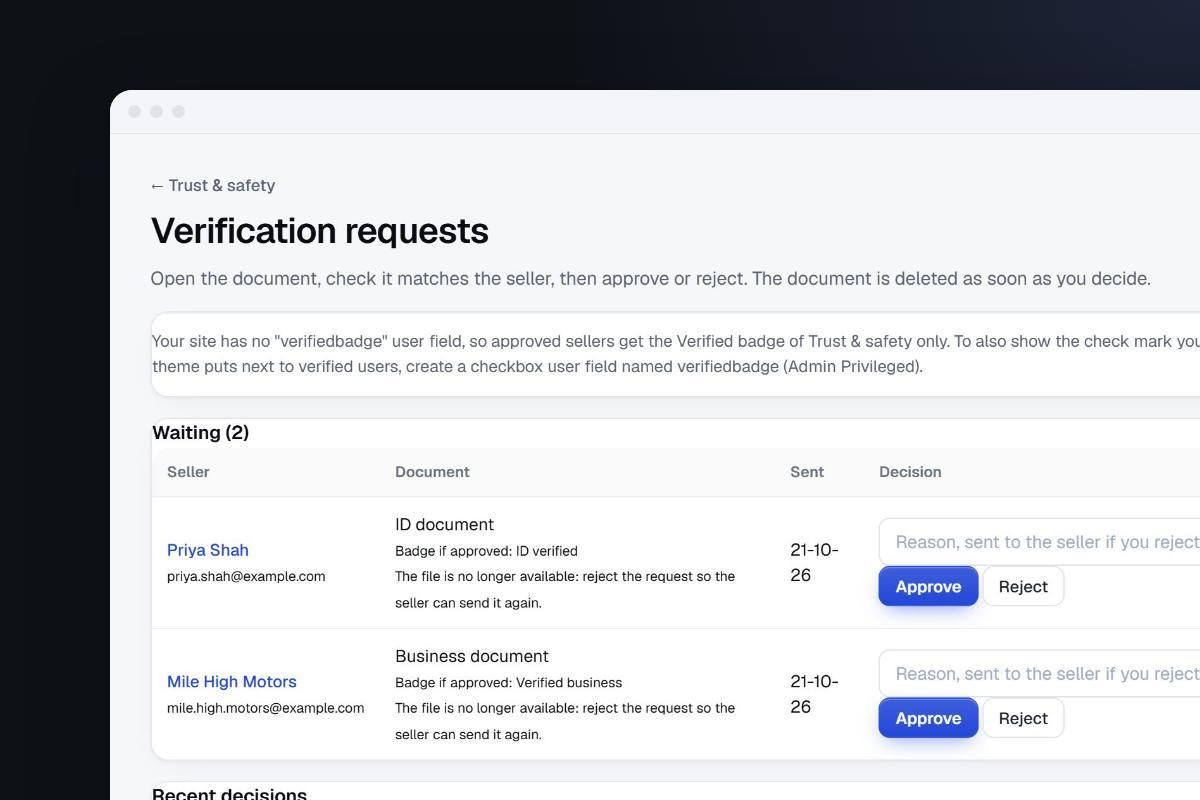Reject Priya Shah's ID document request
The width and height of the screenshot is (1200, 800).
tap(1023, 586)
